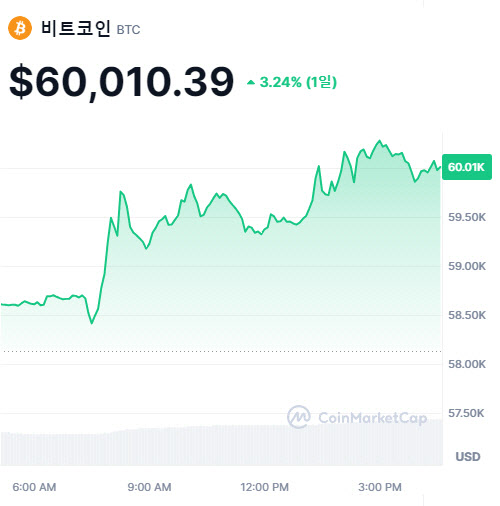This screenshot has width=500, height=506.
Task: Click the $60,010.39 price value
Action: point(121,82)
